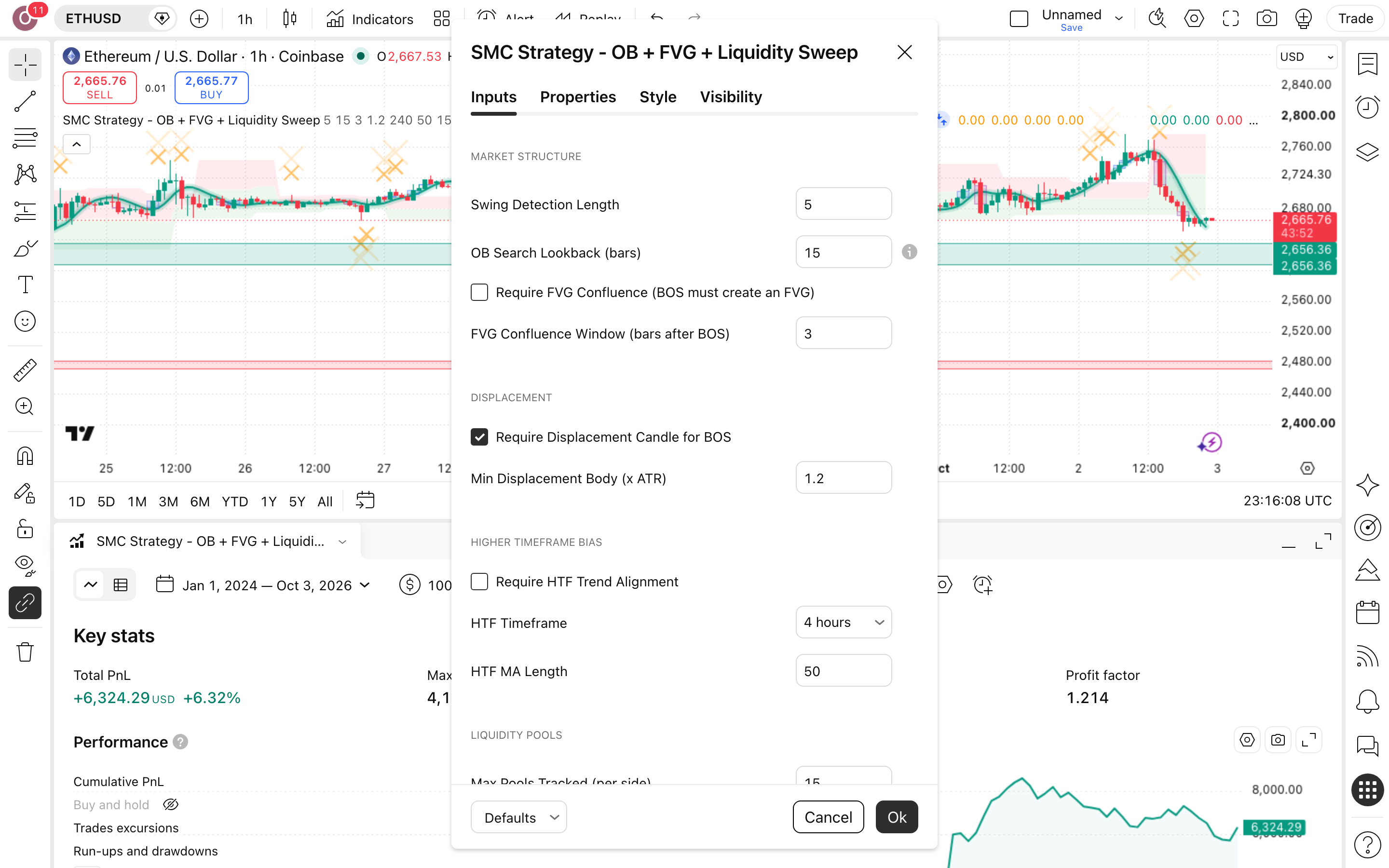This screenshot has height=868, width=1389.
Task: Delete drawings with trash icon
Action: [x=25, y=652]
